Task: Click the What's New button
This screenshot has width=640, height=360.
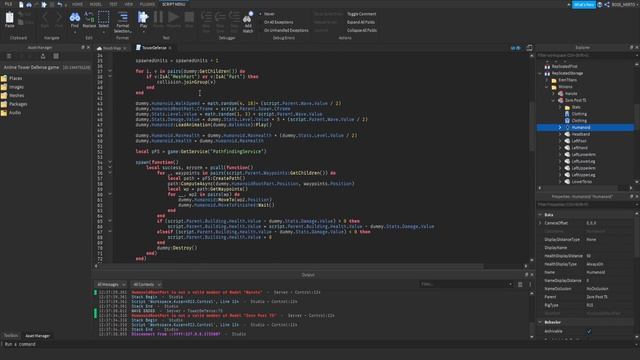Action: [584, 4]
